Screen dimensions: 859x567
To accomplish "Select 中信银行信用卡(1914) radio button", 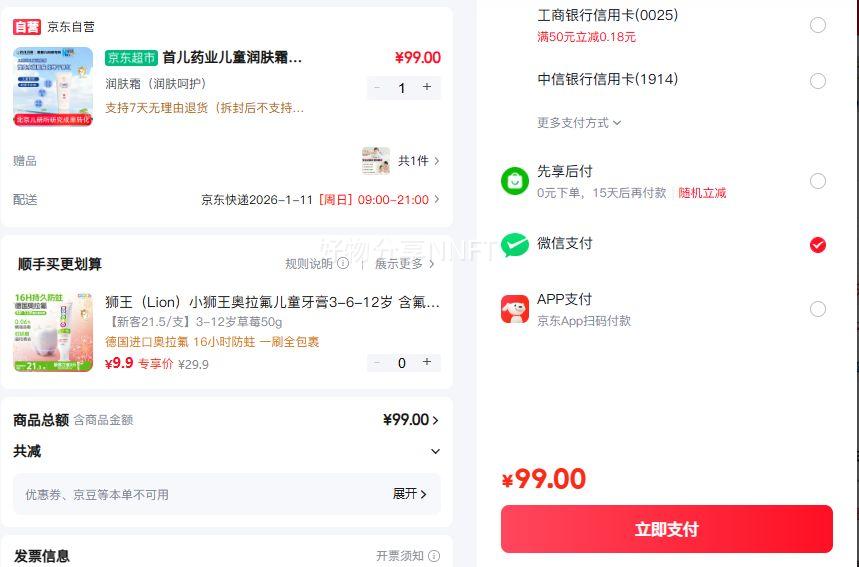I will [x=818, y=81].
